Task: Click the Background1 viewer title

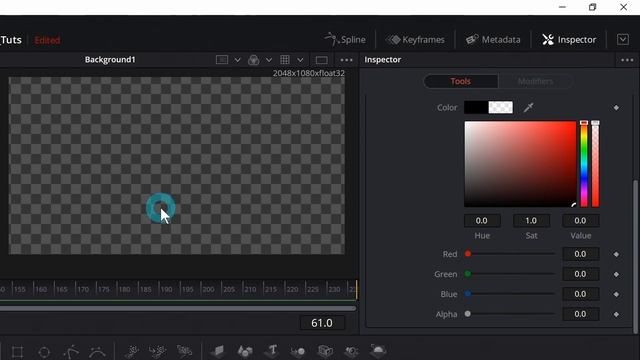Action: (x=110, y=60)
